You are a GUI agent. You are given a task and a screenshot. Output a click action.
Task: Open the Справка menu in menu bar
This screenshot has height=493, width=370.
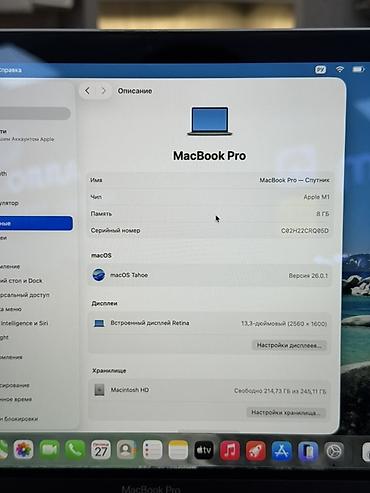[11, 70]
